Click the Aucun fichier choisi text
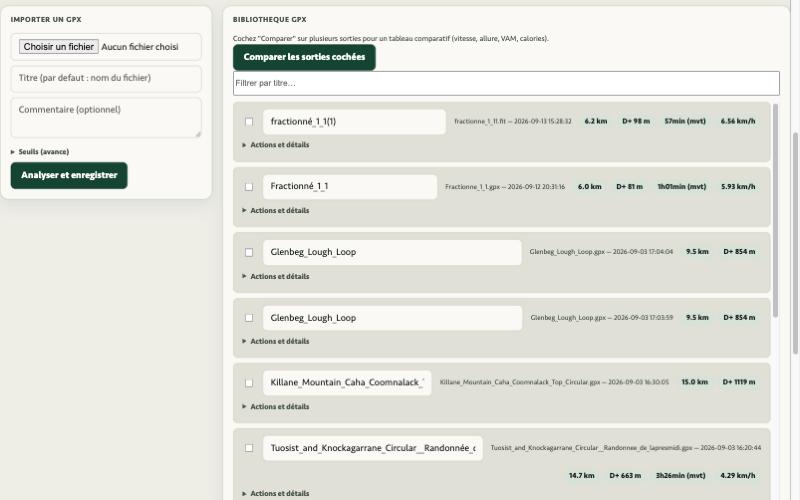Viewport: 800px width, 500px height. coord(140,47)
